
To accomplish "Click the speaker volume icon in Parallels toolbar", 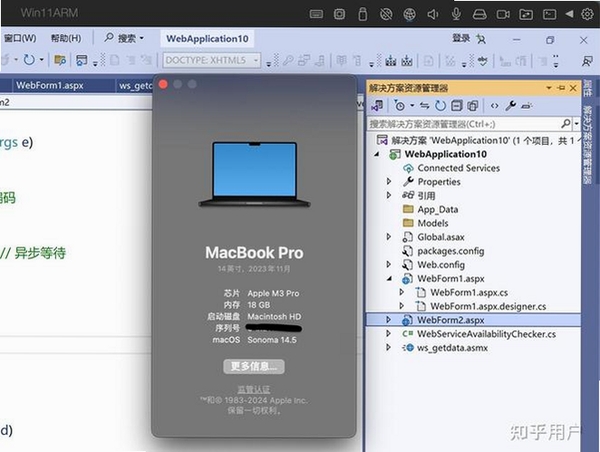I will tap(433, 15).
